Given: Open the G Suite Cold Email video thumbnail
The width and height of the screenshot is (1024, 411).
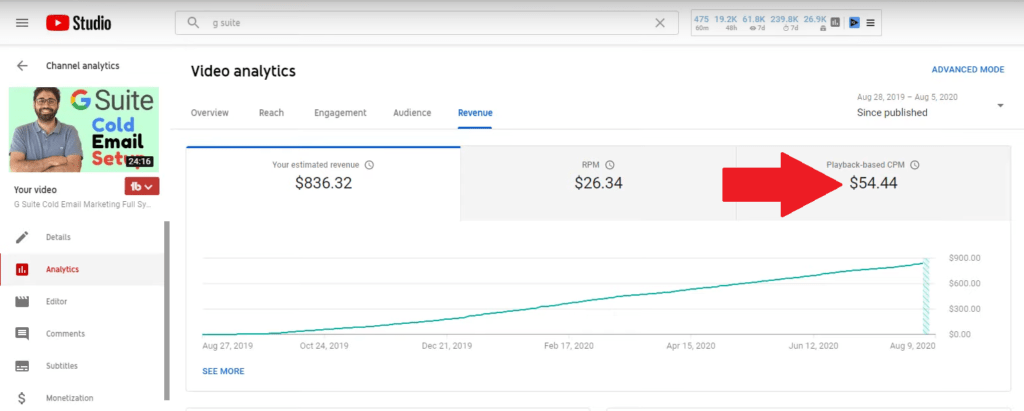Looking at the screenshot, I should click(x=83, y=130).
